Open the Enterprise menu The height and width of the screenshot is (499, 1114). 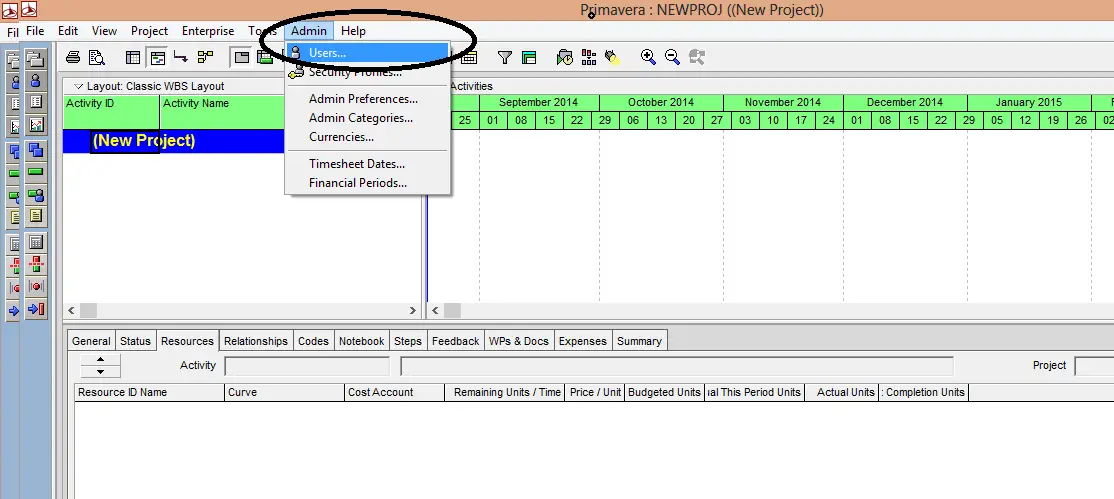[x=207, y=31]
